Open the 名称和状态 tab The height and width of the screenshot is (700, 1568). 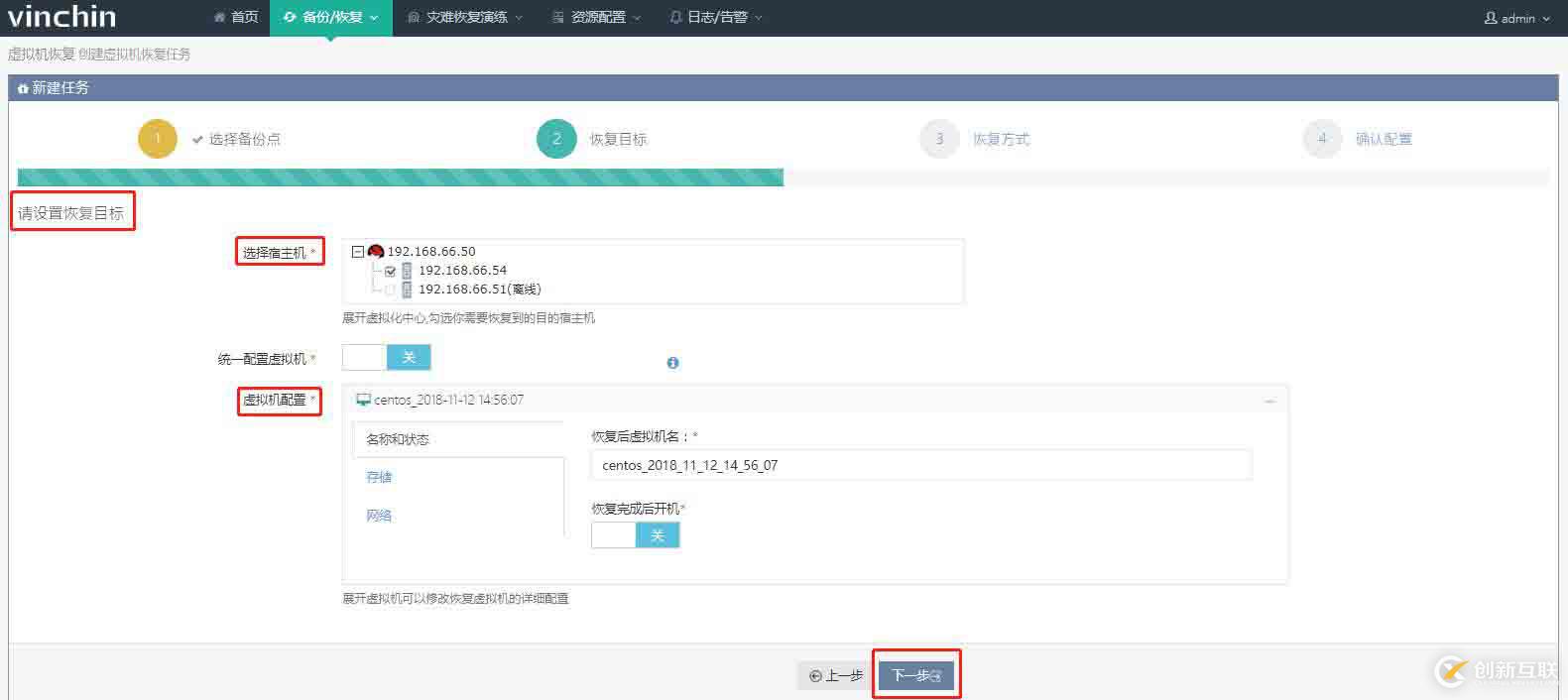pos(458,439)
